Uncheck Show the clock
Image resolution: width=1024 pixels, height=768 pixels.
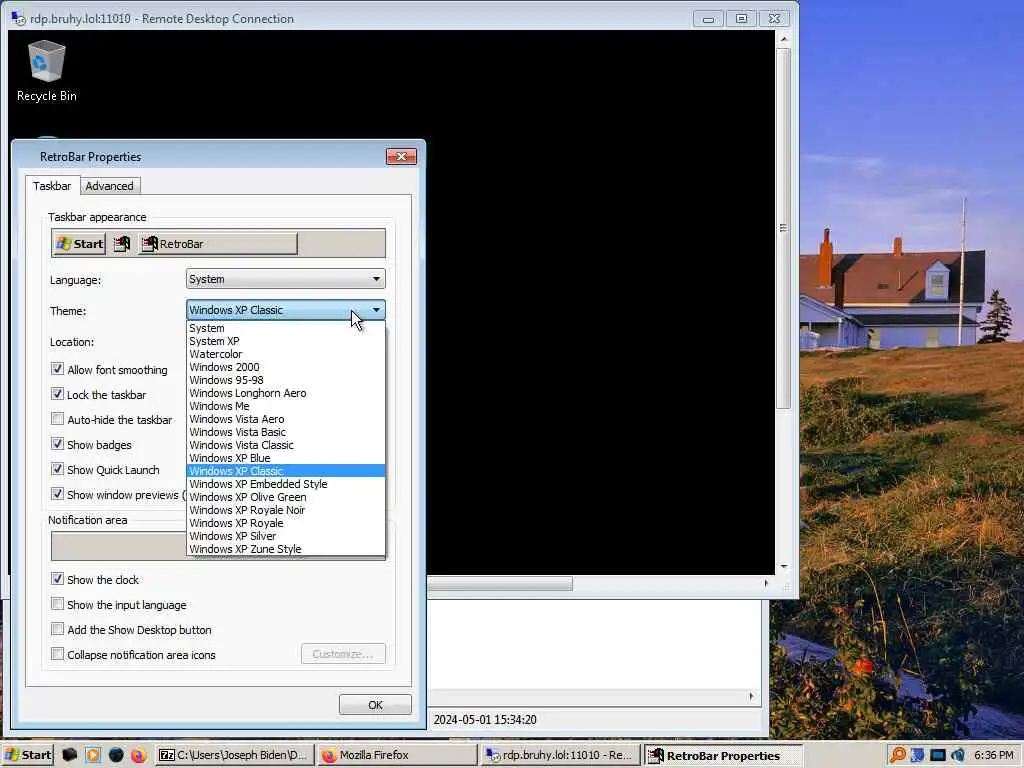click(x=57, y=579)
